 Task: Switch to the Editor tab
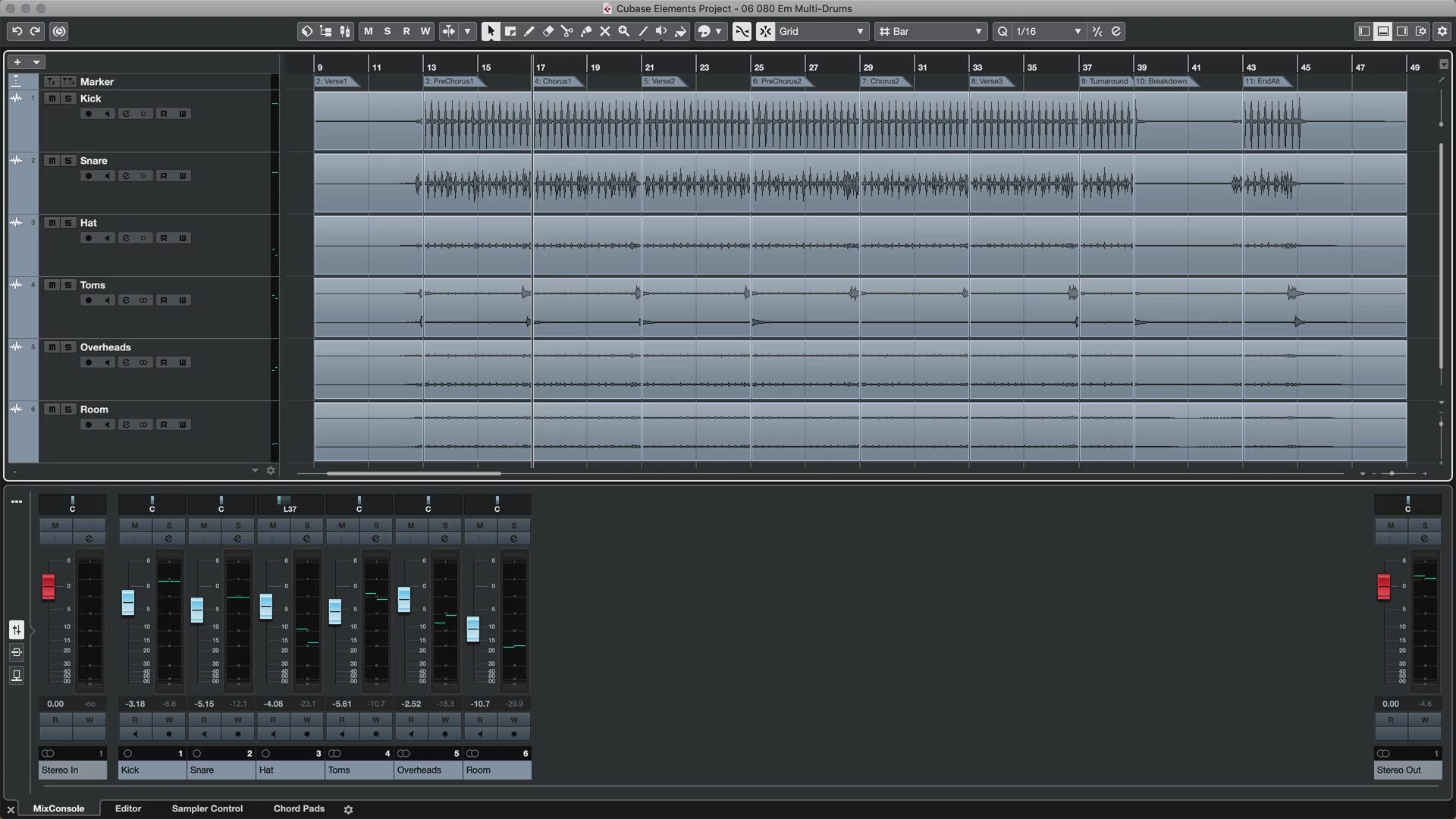[128, 808]
